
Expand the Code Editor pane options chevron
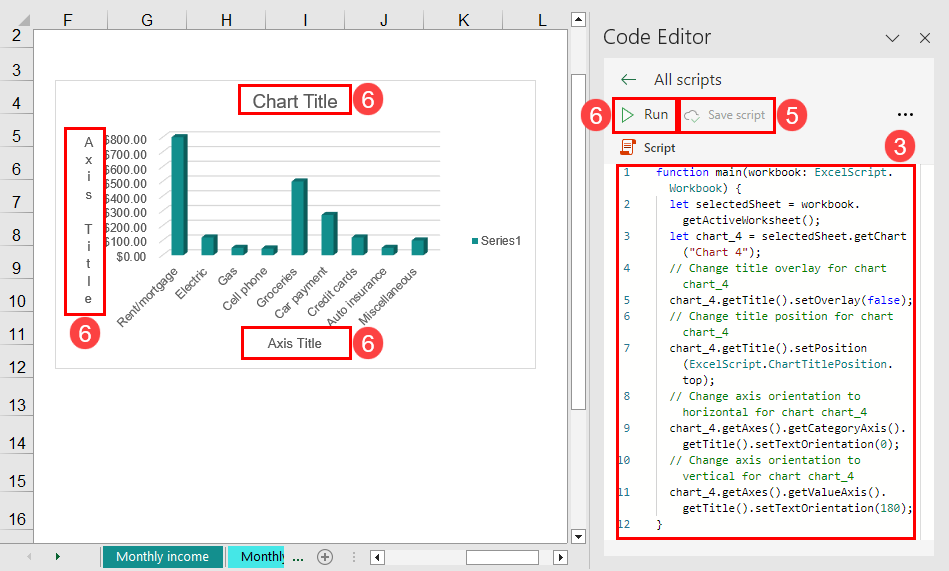pos(892,38)
